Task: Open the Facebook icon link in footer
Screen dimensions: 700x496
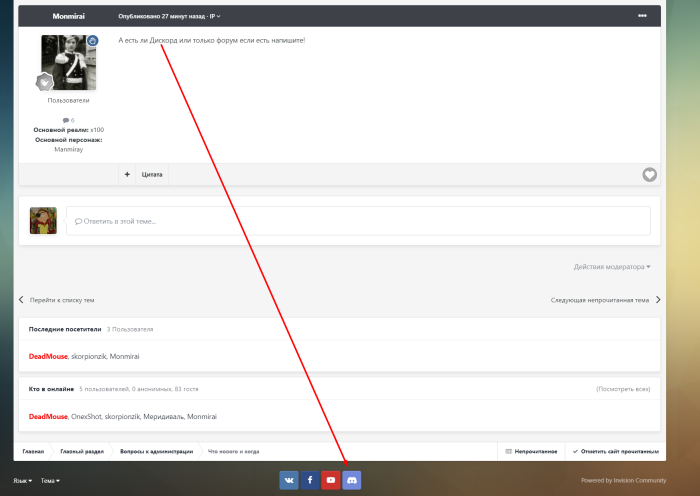Action: [310, 480]
